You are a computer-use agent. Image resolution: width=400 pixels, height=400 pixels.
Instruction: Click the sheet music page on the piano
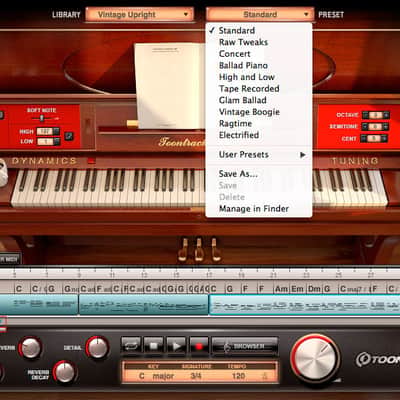[x=169, y=86]
